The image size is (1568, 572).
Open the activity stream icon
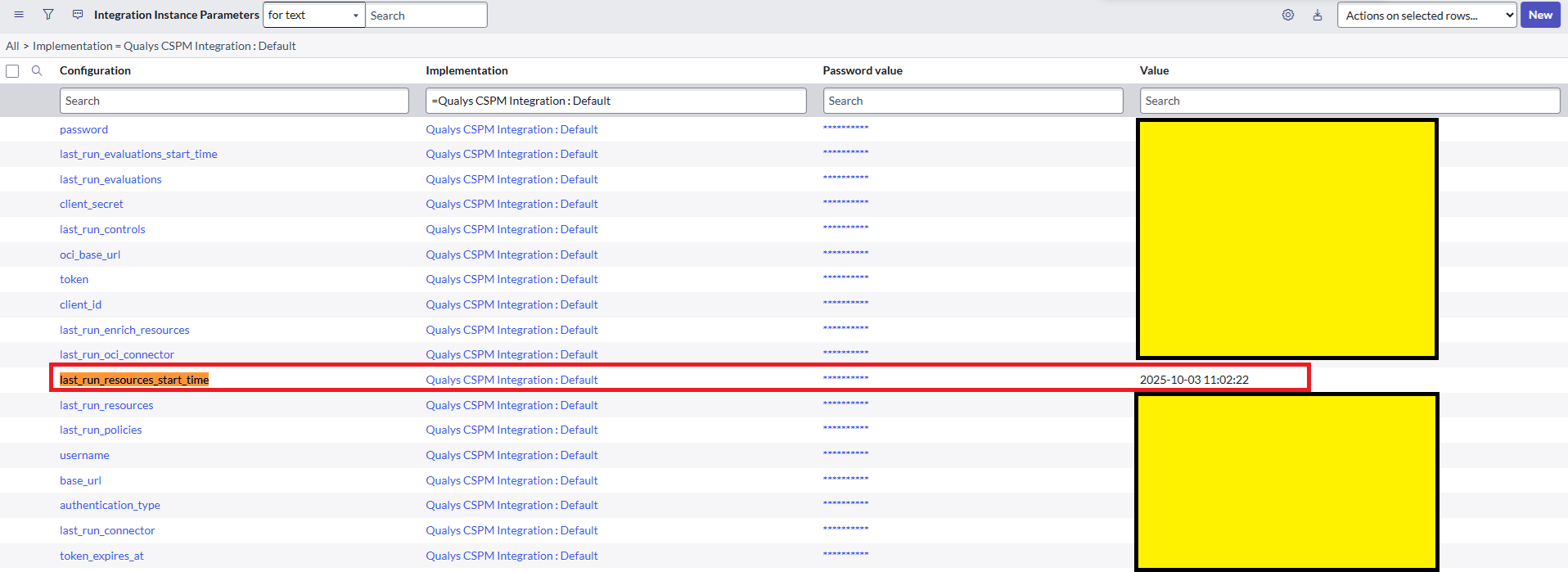pos(78,15)
